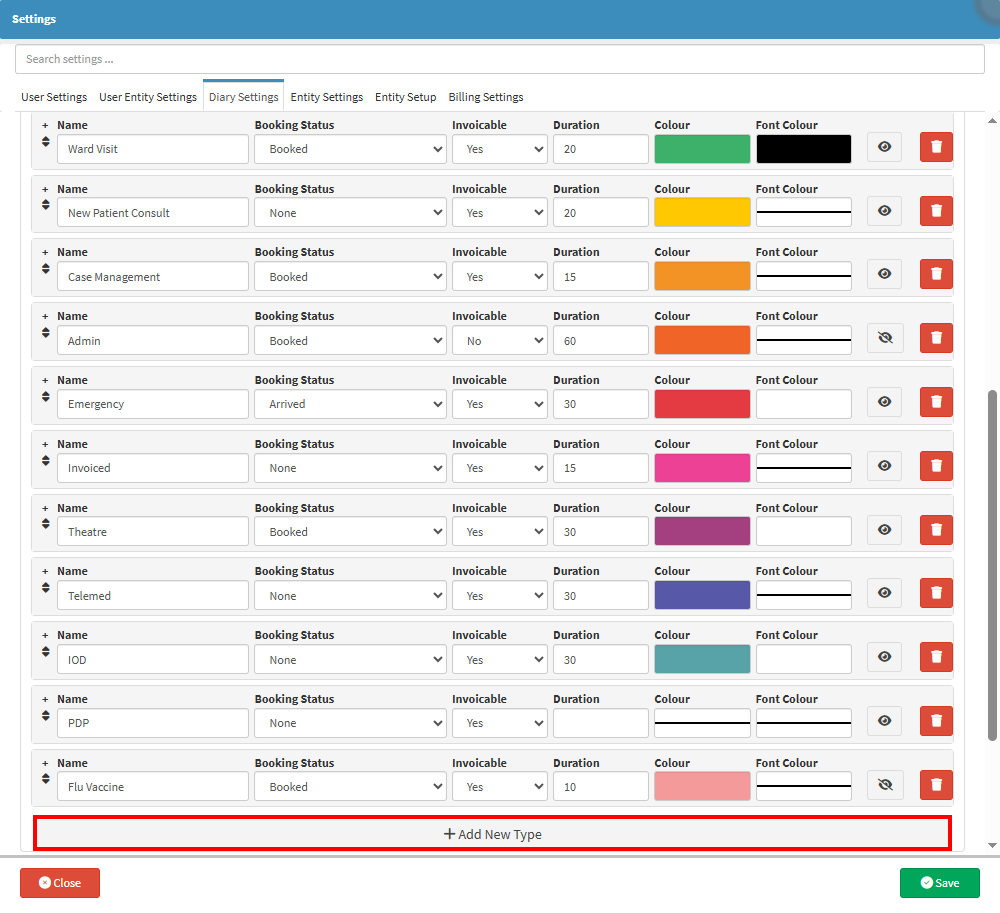Click trash icon for Emergency row
Viewport: 1000px width, 913px height.
[936, 403]
